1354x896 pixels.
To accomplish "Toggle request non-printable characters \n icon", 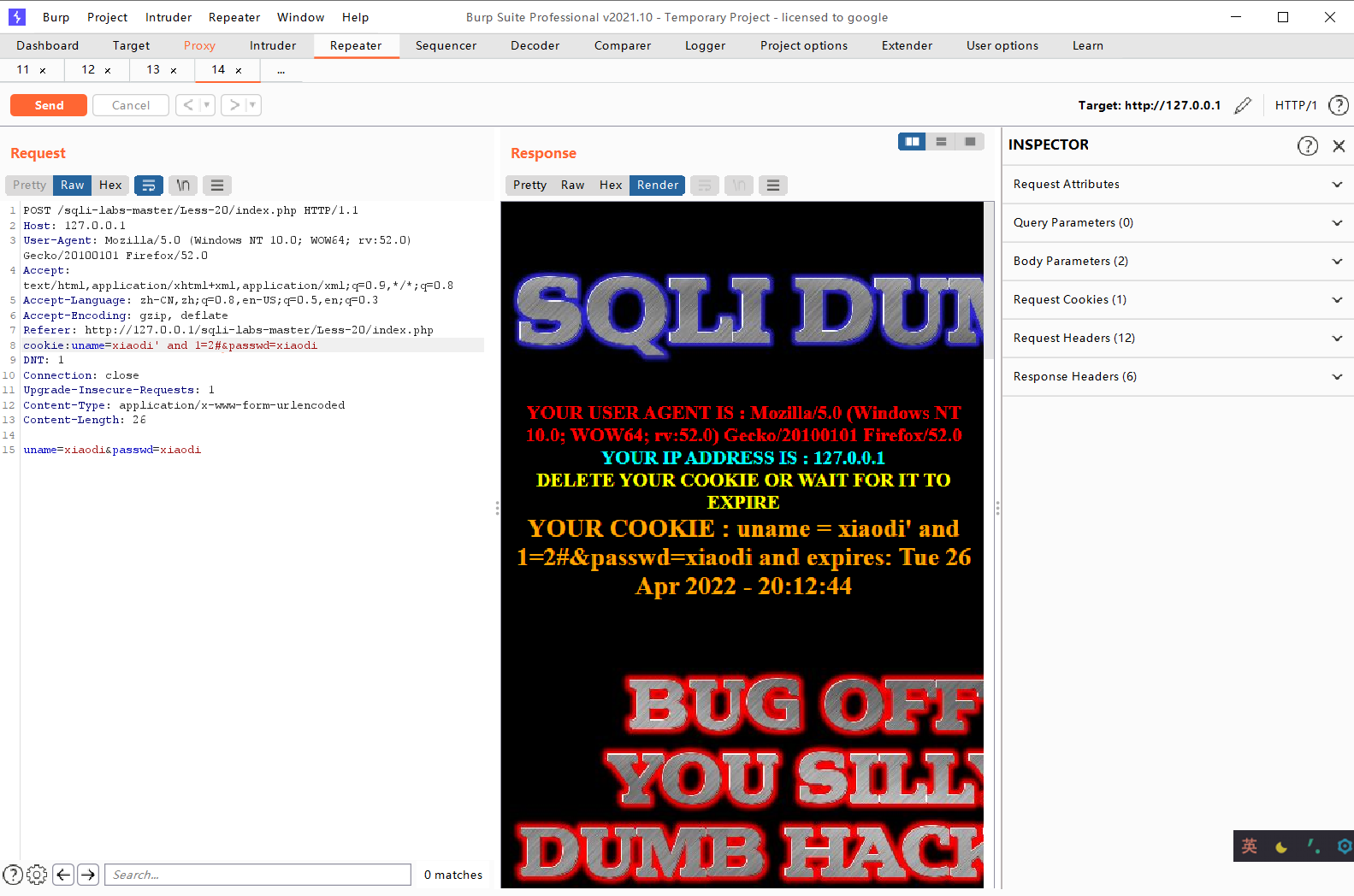I will click(183, 185).
